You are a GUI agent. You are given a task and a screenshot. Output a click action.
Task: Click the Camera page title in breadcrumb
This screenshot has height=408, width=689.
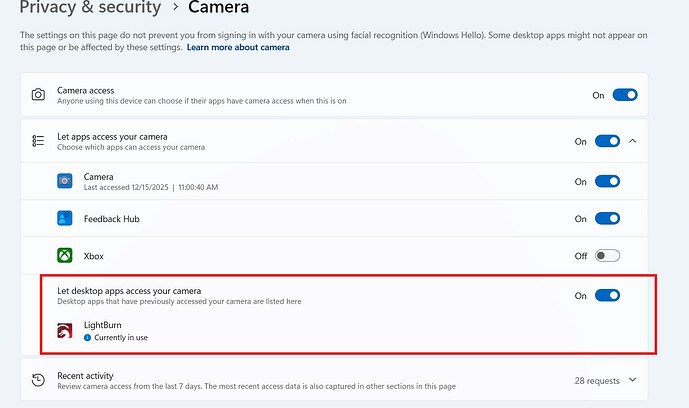(218, 7)
